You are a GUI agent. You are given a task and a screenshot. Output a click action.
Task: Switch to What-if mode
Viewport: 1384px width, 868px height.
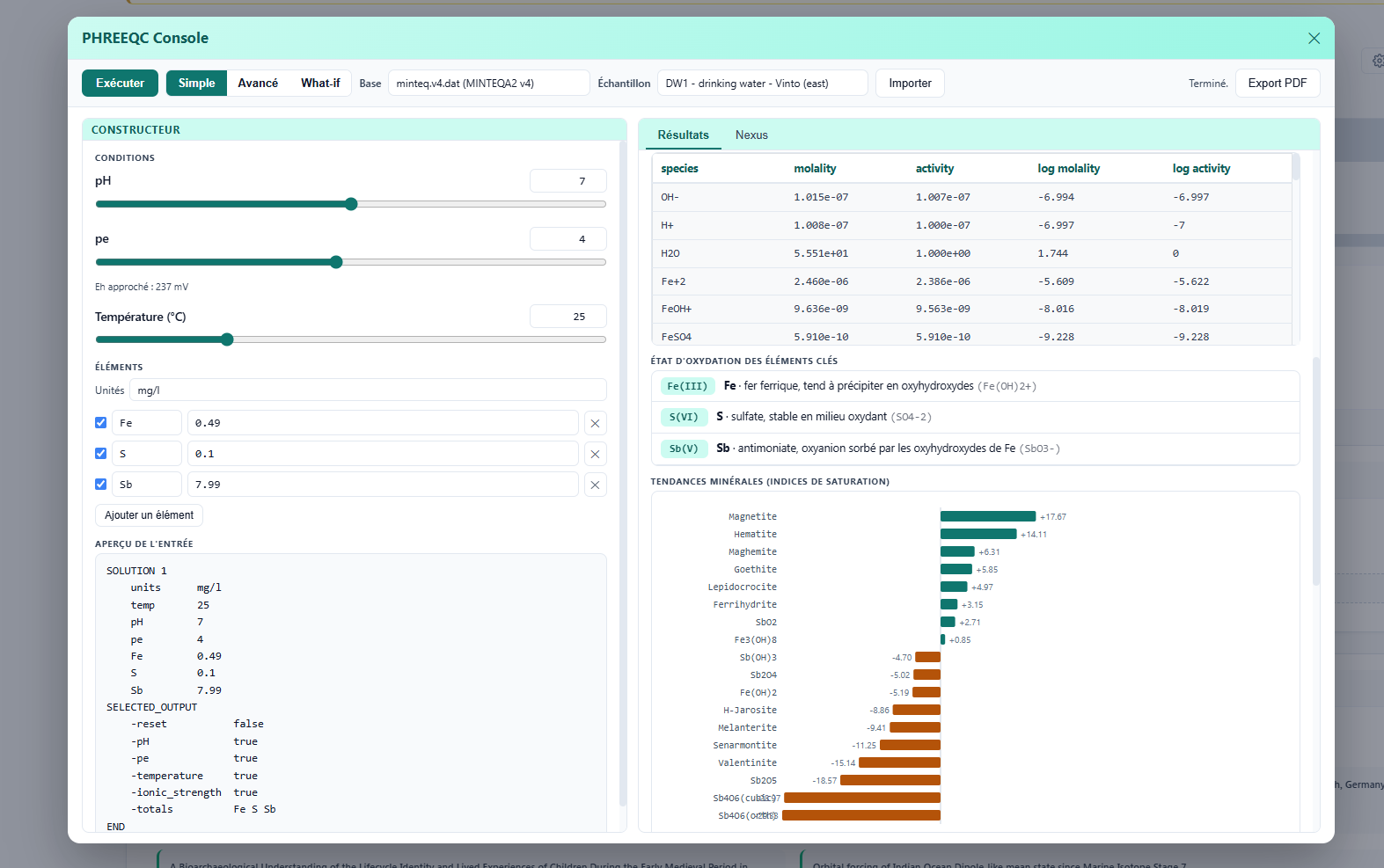320,83
